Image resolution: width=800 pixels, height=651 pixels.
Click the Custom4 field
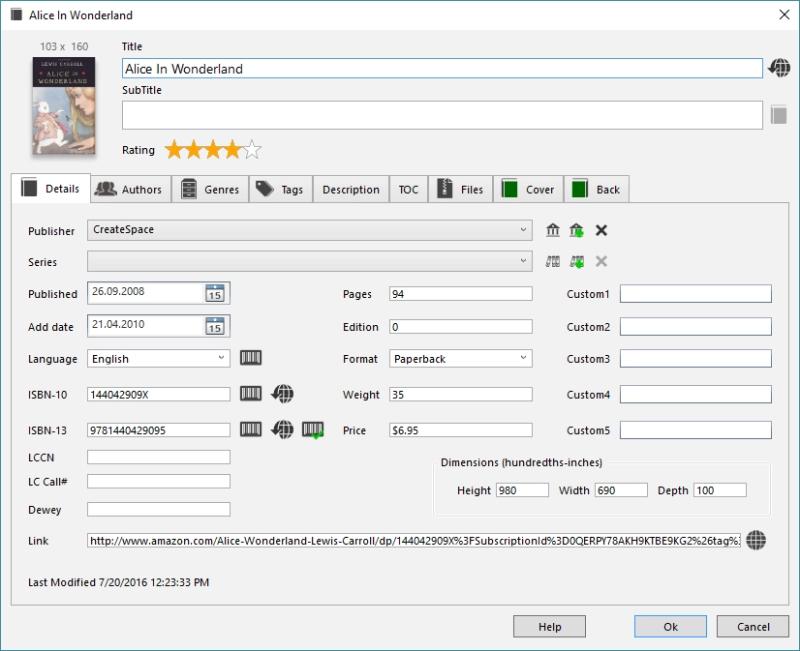695,394
